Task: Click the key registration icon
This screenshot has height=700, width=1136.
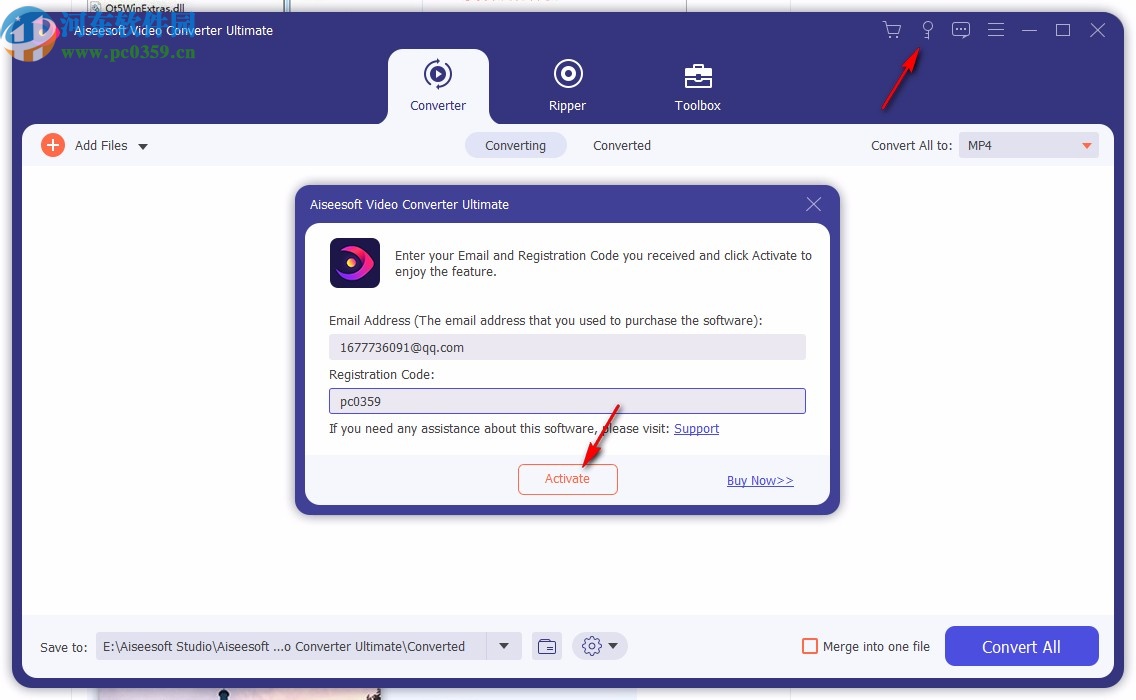Action: point(928,30)
